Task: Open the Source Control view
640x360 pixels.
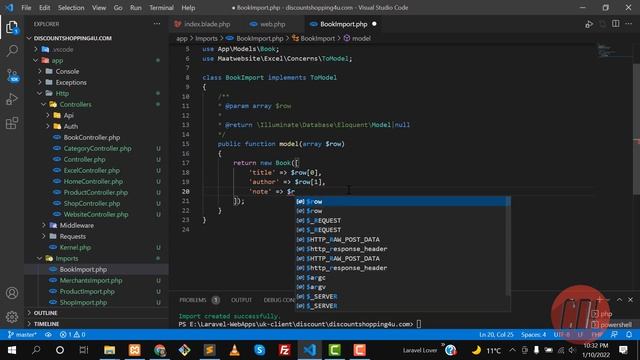Action: 12,75
